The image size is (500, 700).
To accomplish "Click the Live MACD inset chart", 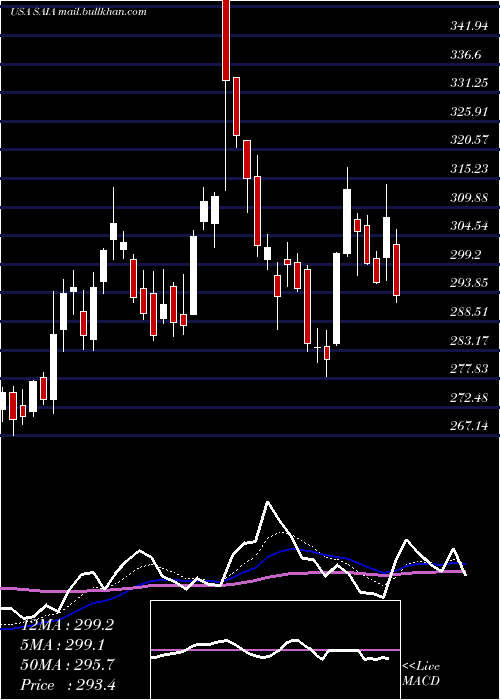I will pyautogui.click(x=275, y=650).
